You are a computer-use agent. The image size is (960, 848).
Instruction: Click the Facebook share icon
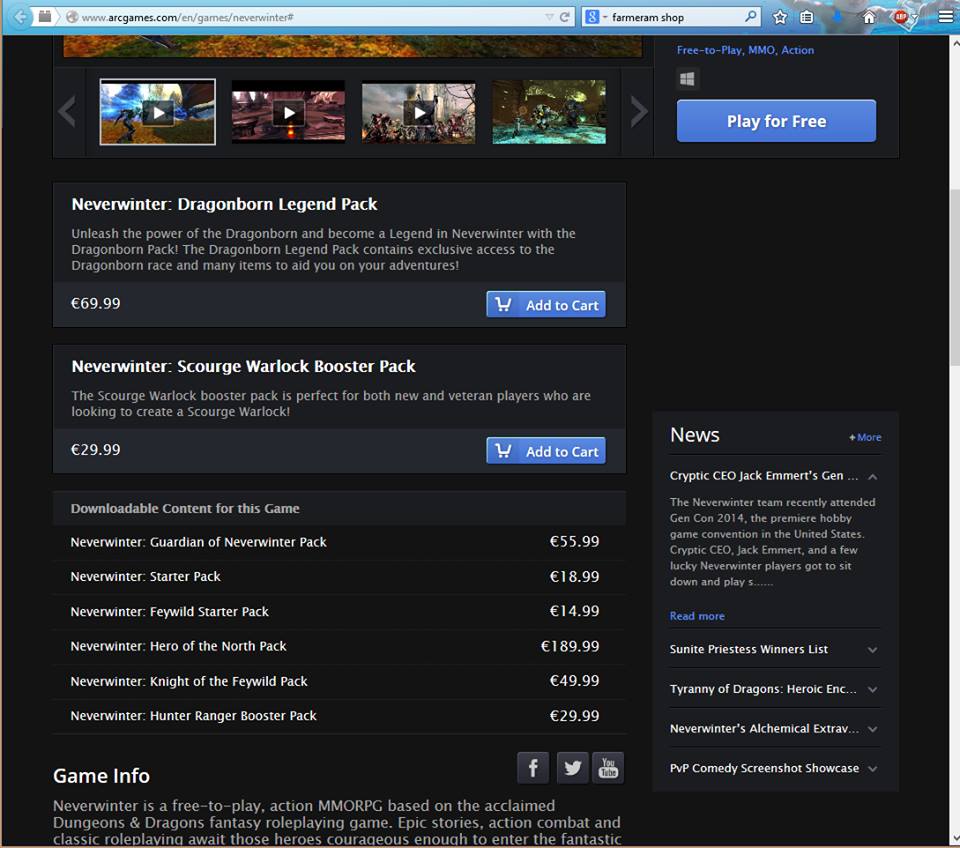[x=533, y=768]
